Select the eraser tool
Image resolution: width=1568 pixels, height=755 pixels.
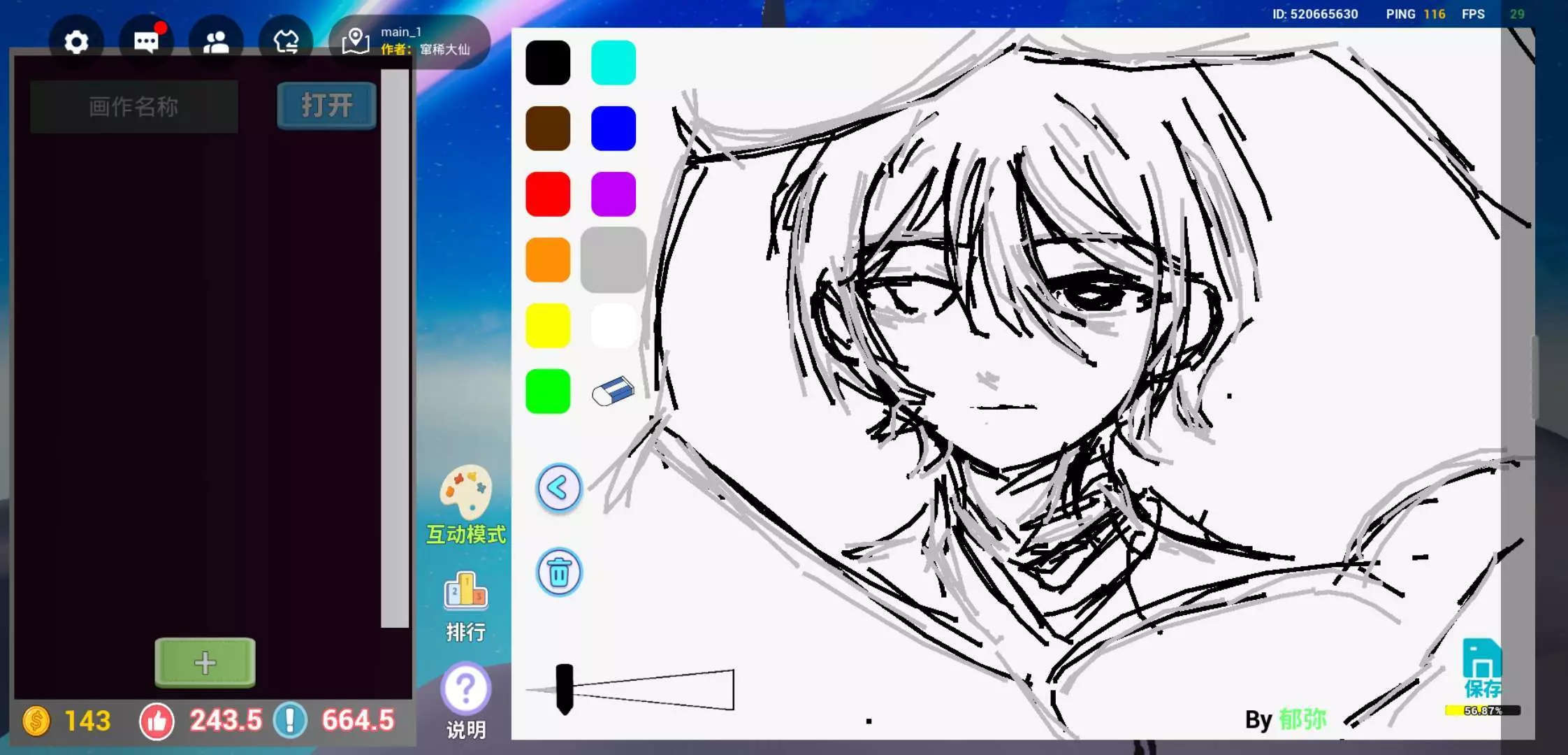(x=613, y=391)
